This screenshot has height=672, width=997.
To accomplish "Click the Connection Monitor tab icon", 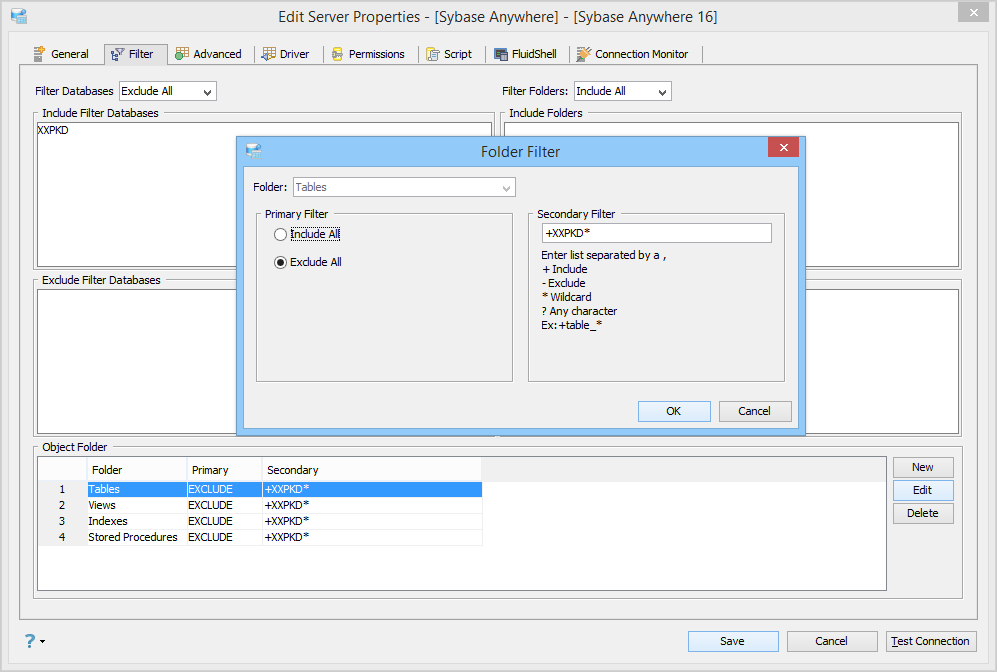I will (584, 54).
